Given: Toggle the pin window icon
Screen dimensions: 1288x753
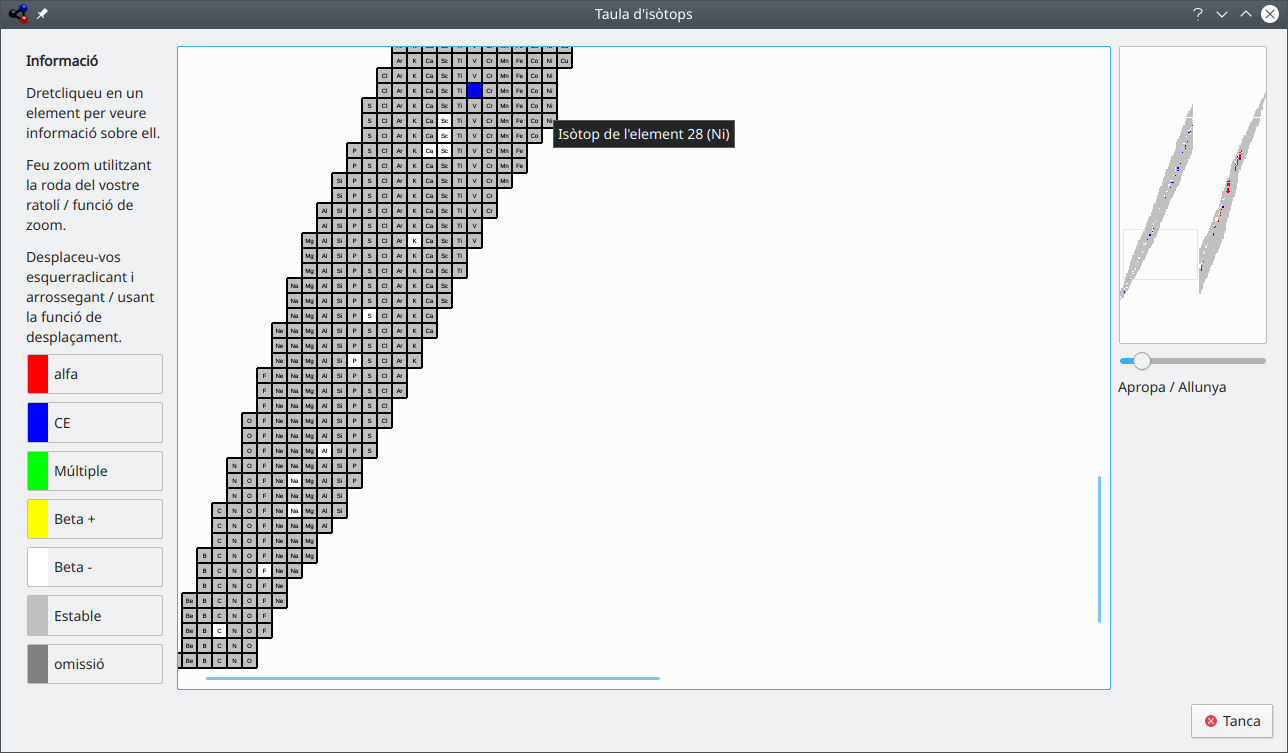Looking at the screenshot, I should [x=42, y=14].
